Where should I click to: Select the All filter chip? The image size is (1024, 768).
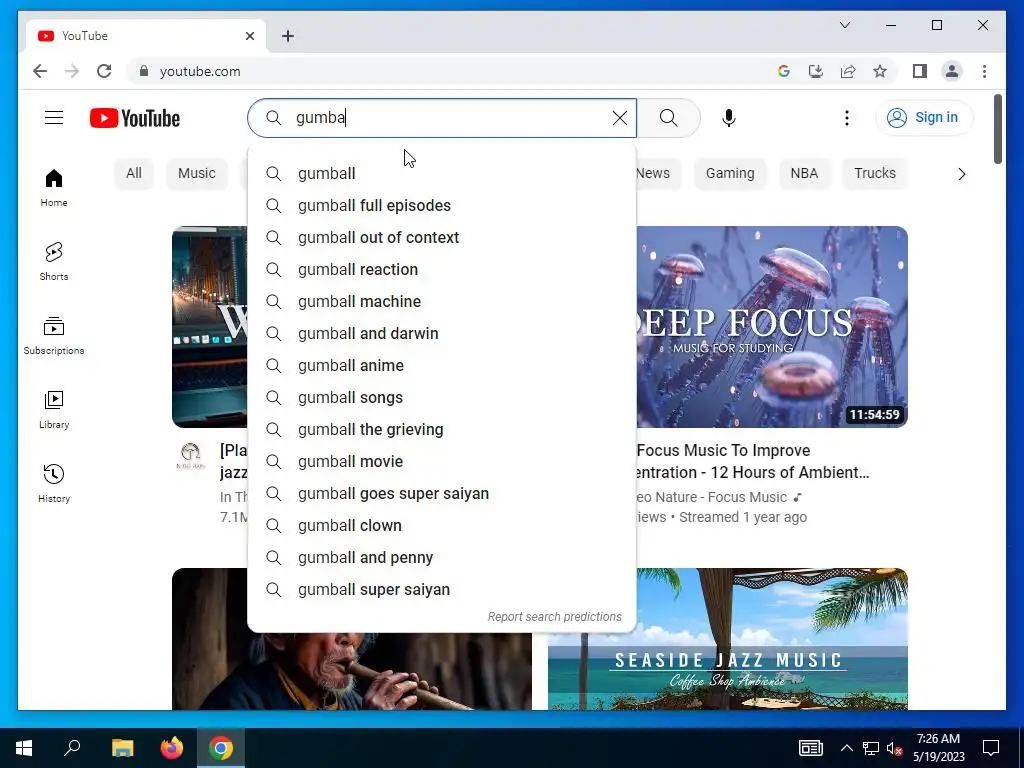(134, 173)
